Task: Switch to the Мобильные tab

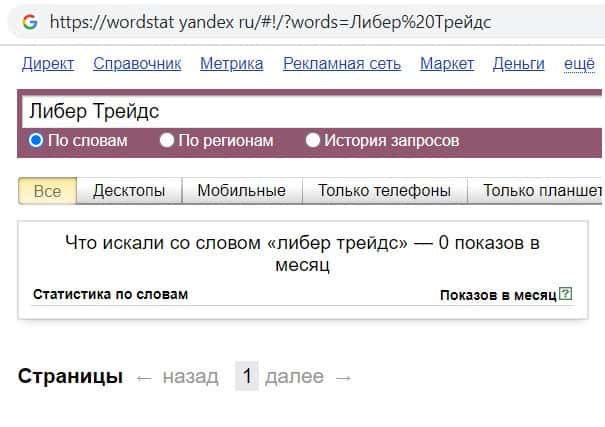Action: coord(242,191)
